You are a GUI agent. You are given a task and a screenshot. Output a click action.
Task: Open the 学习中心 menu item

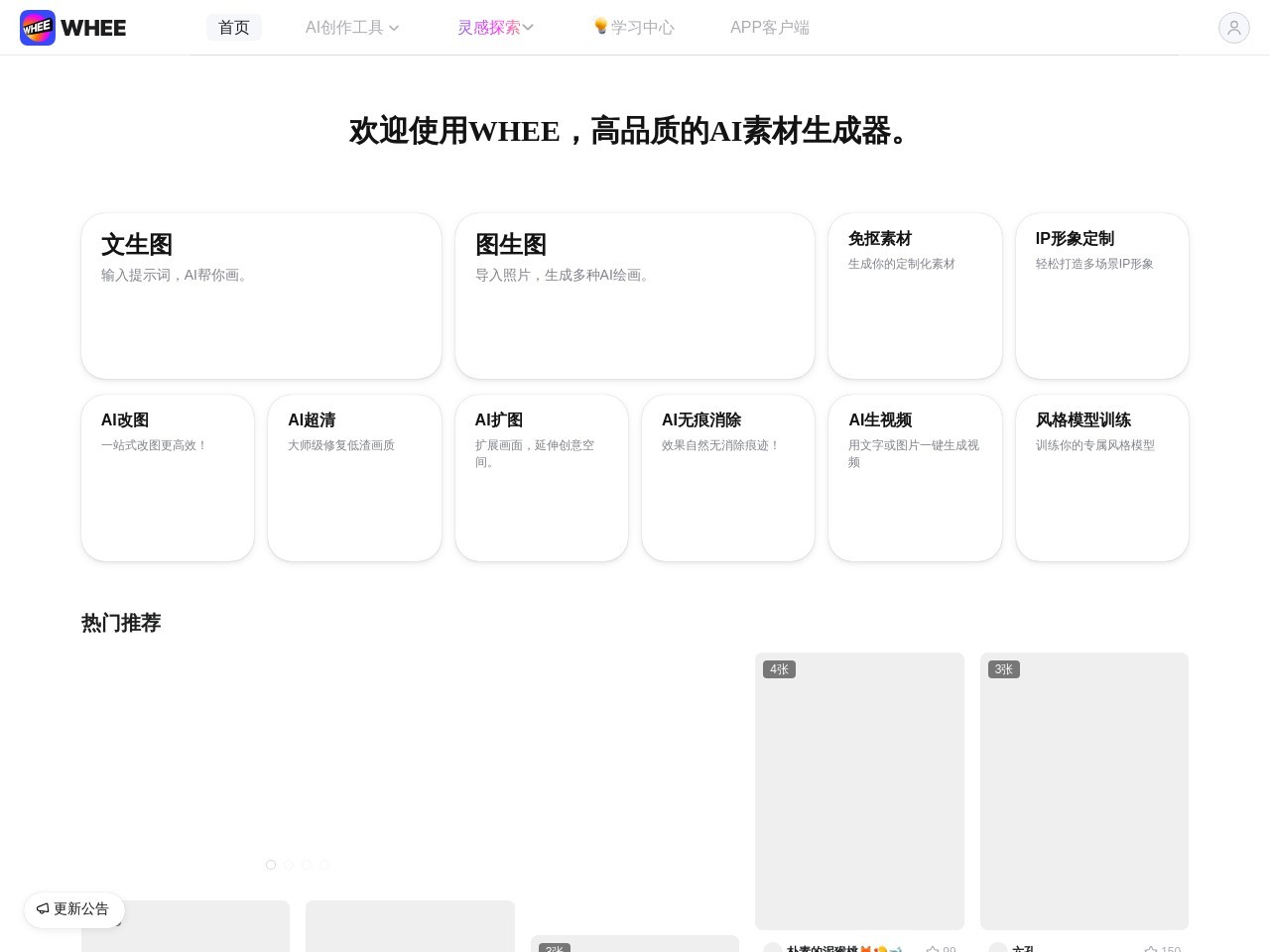[633, 28]
